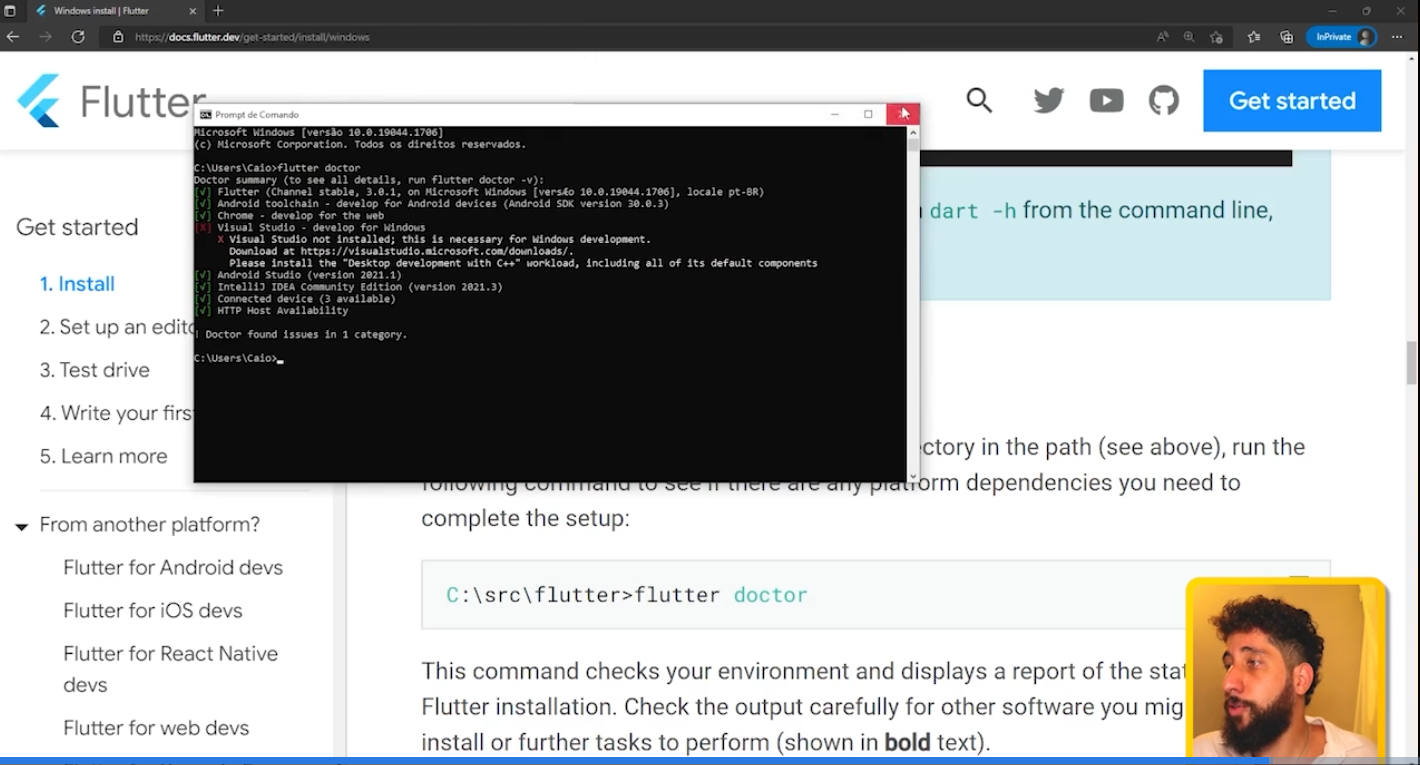
Task: Open 3. Test drive step
Action: [95, 370]
